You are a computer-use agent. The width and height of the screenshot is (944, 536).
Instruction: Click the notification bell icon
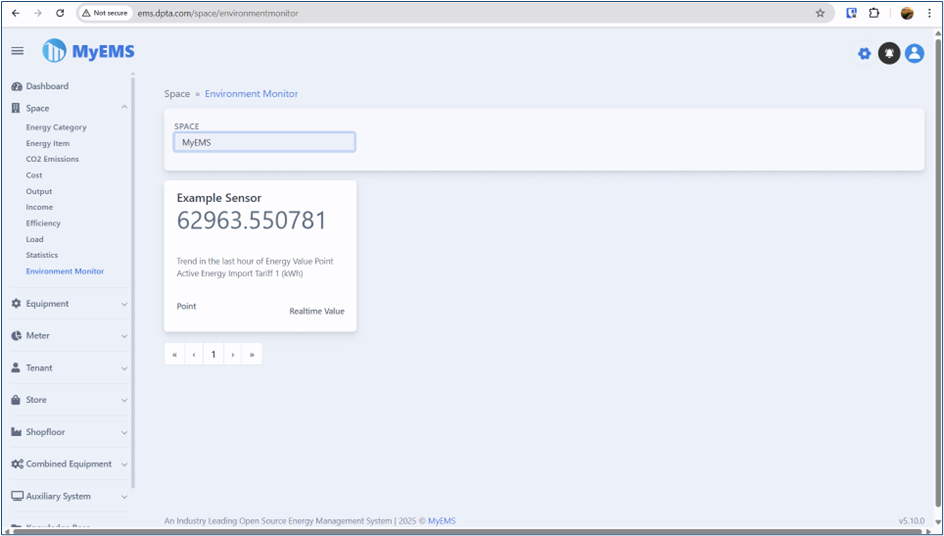click(889, 54)
